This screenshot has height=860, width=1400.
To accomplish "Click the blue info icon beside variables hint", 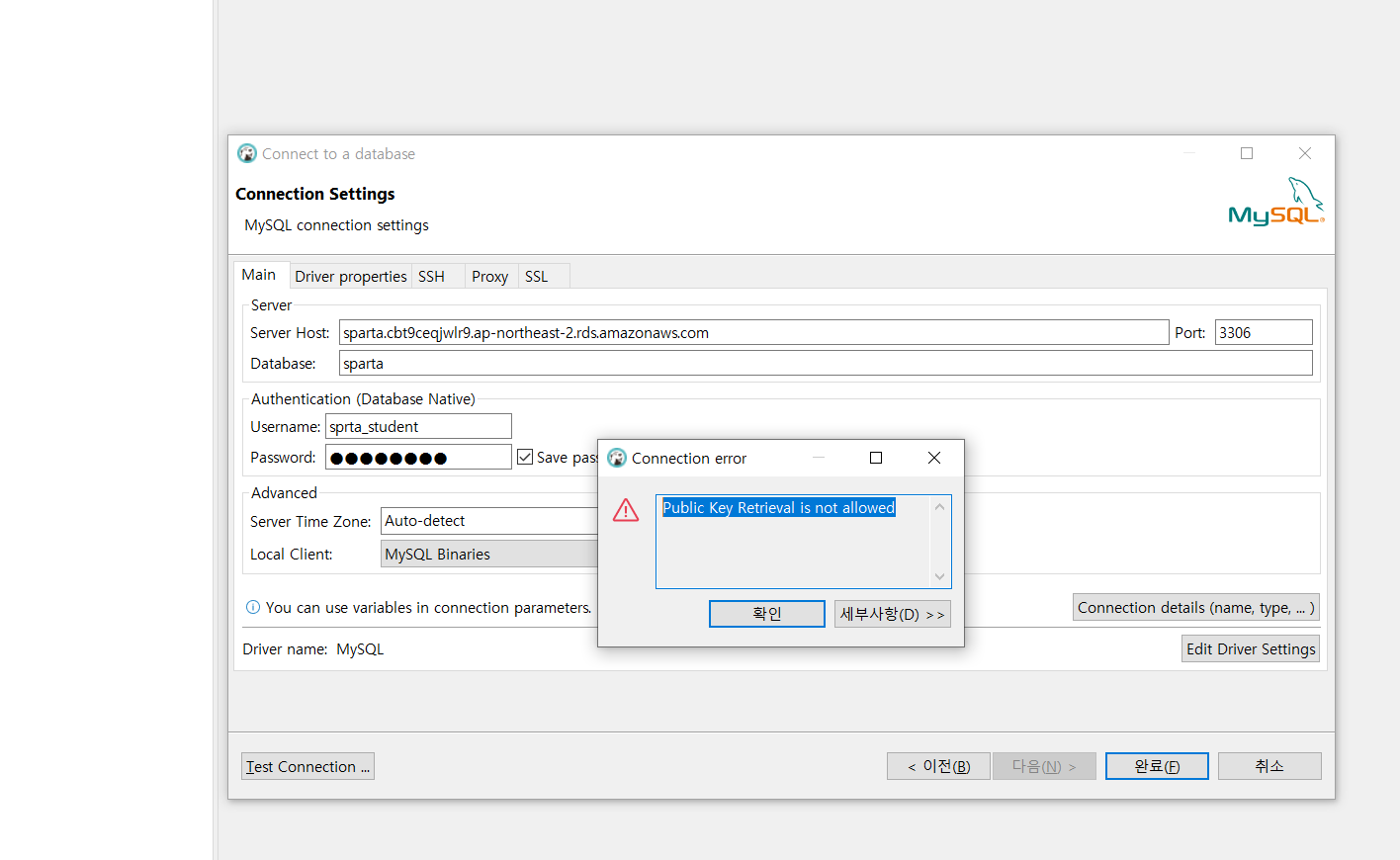I will (253, 607).
